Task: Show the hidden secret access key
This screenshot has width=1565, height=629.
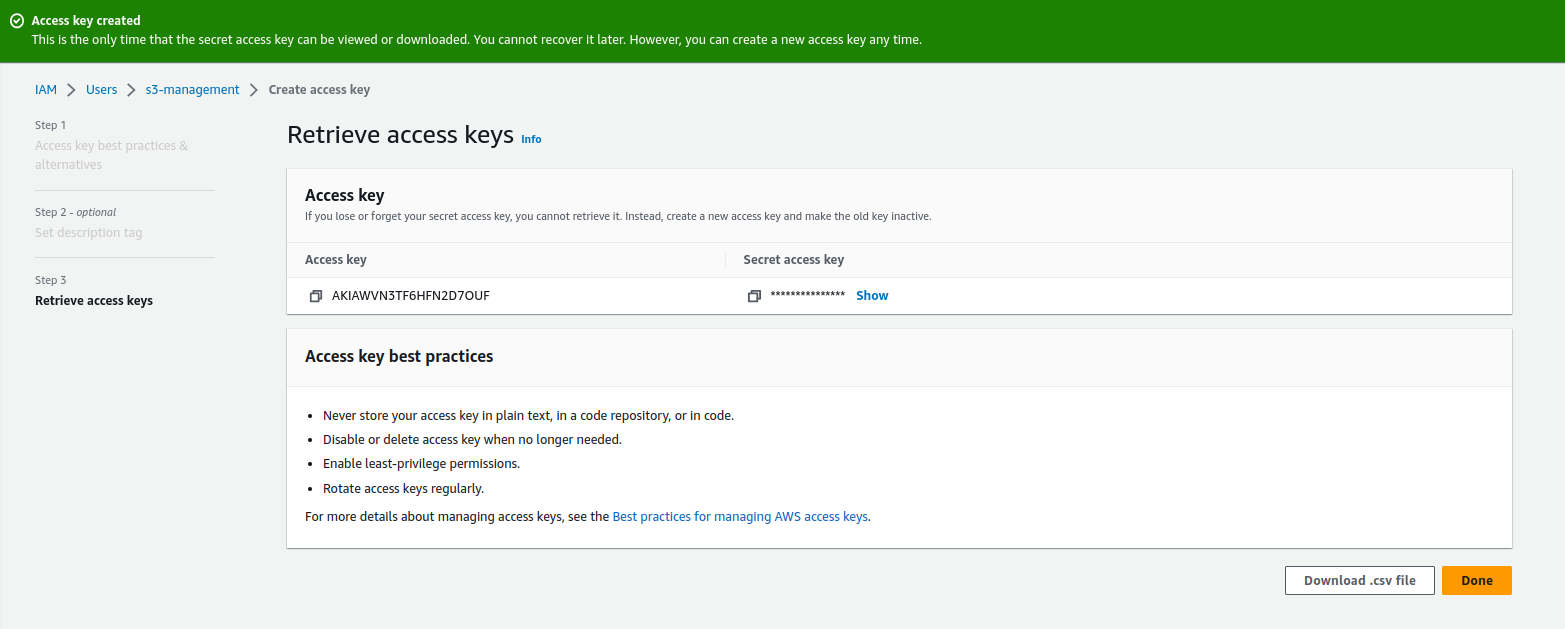Action: coord(872,295)
